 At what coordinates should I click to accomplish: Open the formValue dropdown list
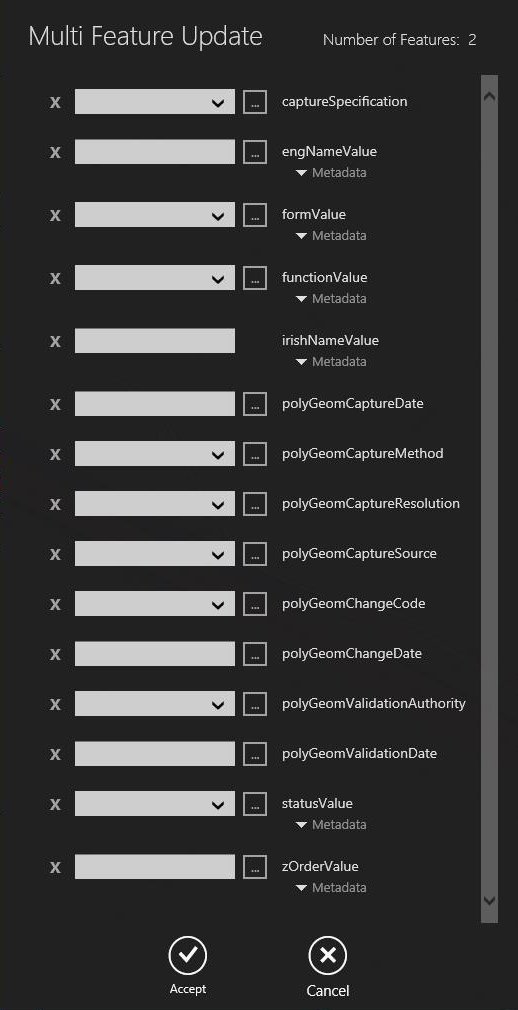155,214
